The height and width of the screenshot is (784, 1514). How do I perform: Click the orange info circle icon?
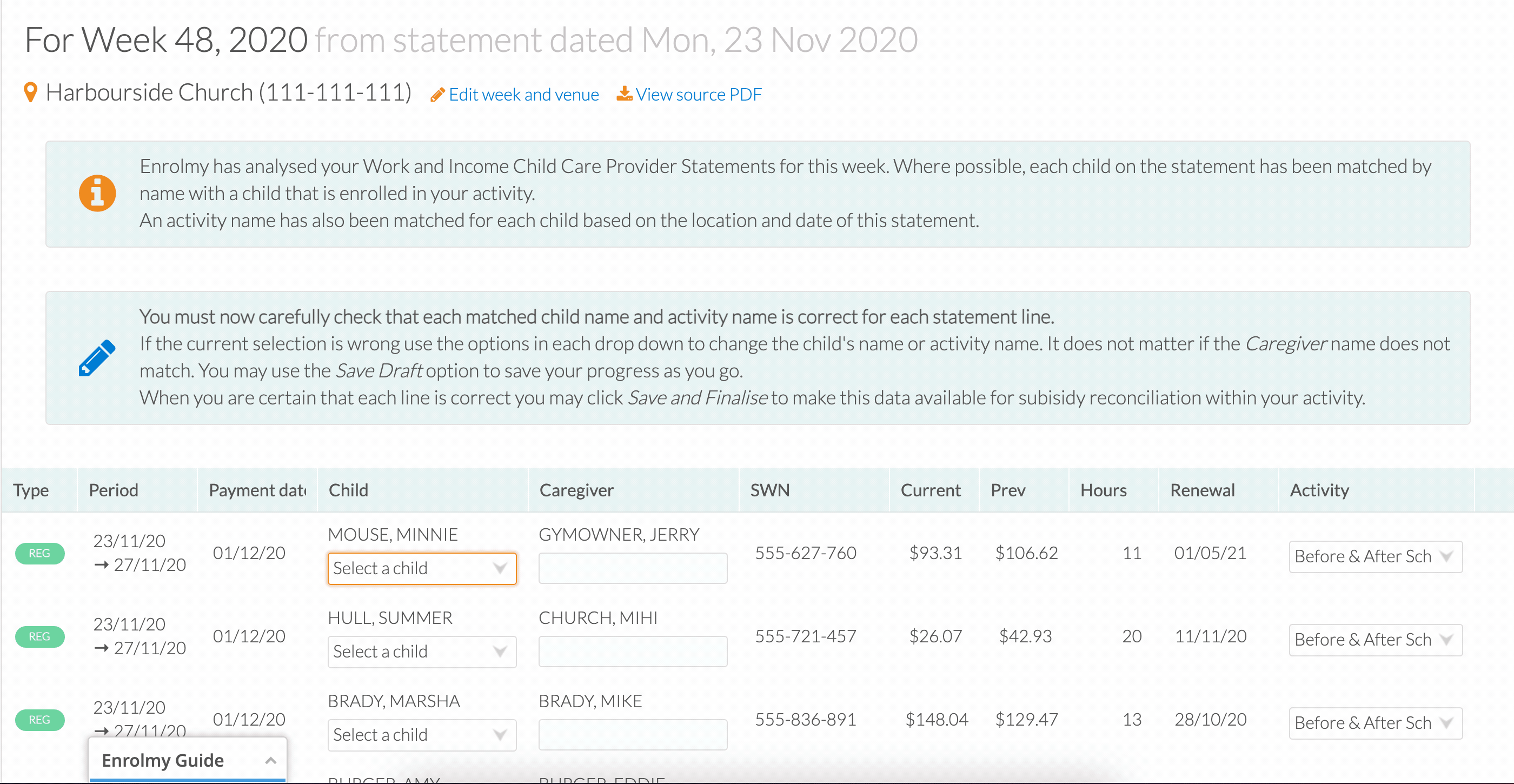point(97,194)
